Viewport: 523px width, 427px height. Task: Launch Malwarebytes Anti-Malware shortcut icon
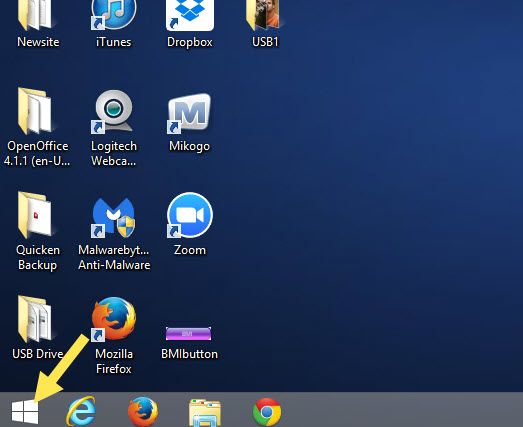[x=113, y=218]
